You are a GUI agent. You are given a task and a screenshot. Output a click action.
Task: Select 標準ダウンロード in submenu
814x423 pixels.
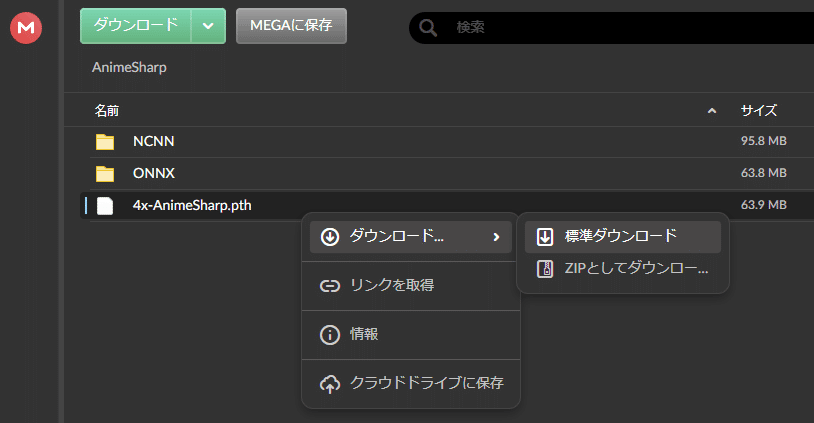[x=622, y=237]
